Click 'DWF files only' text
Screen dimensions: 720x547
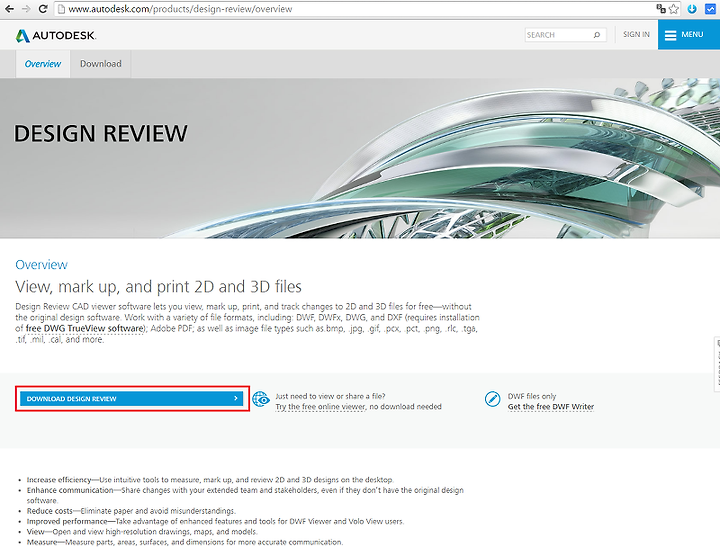click(532, 396)
